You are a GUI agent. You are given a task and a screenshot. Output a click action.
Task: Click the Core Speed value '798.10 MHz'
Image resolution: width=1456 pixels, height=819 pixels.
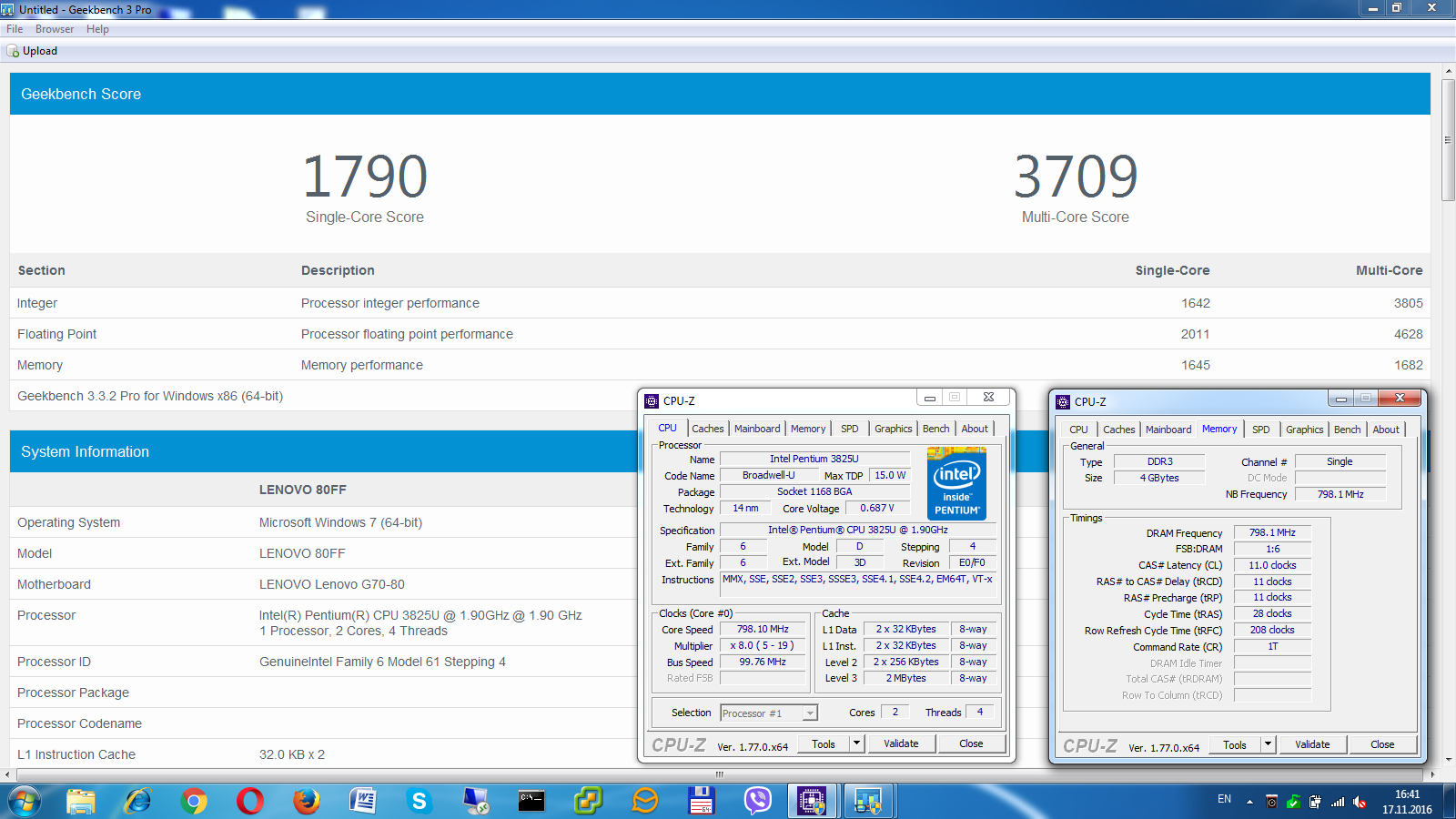(763, 629)
